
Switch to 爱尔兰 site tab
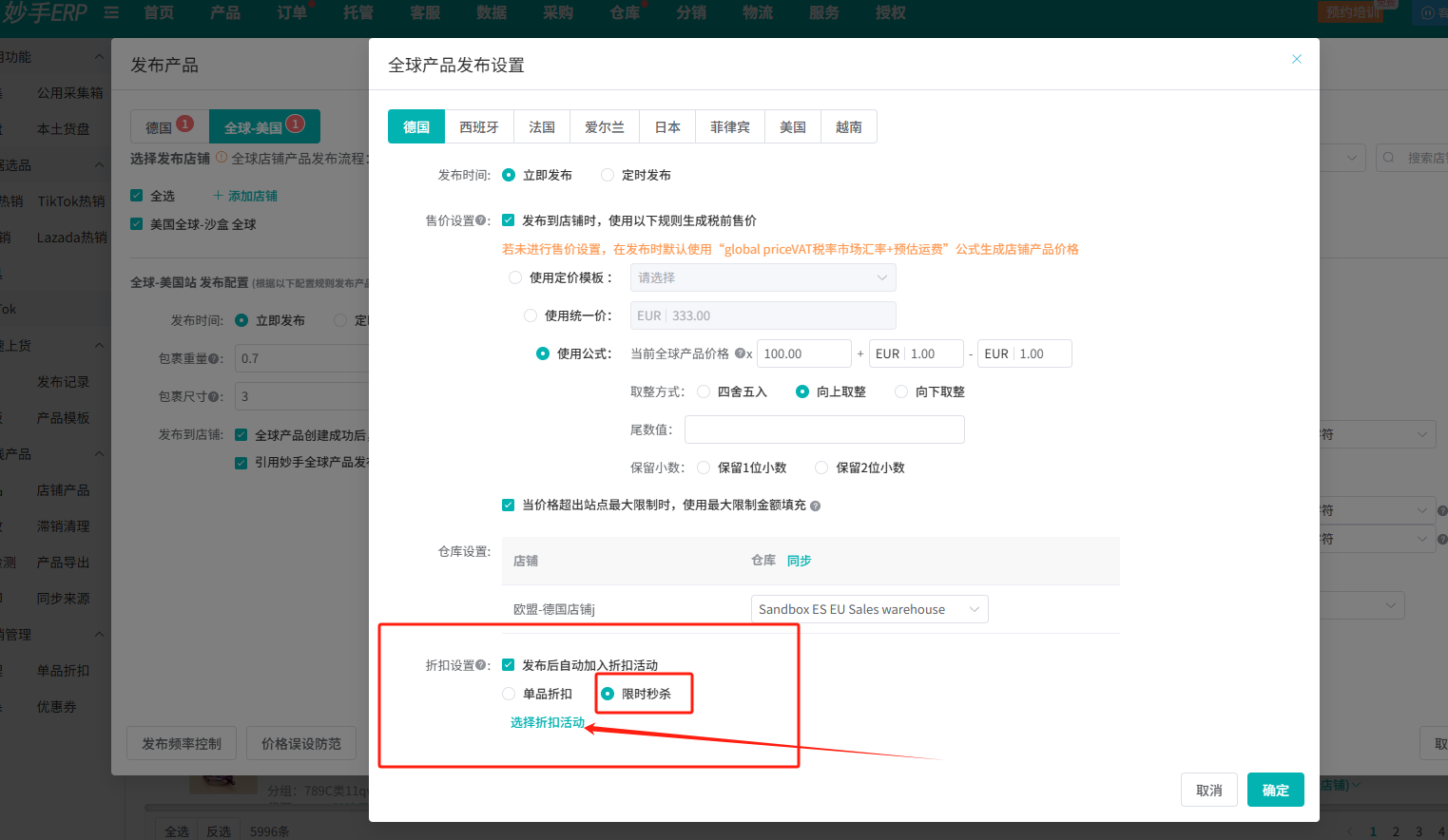605,126
